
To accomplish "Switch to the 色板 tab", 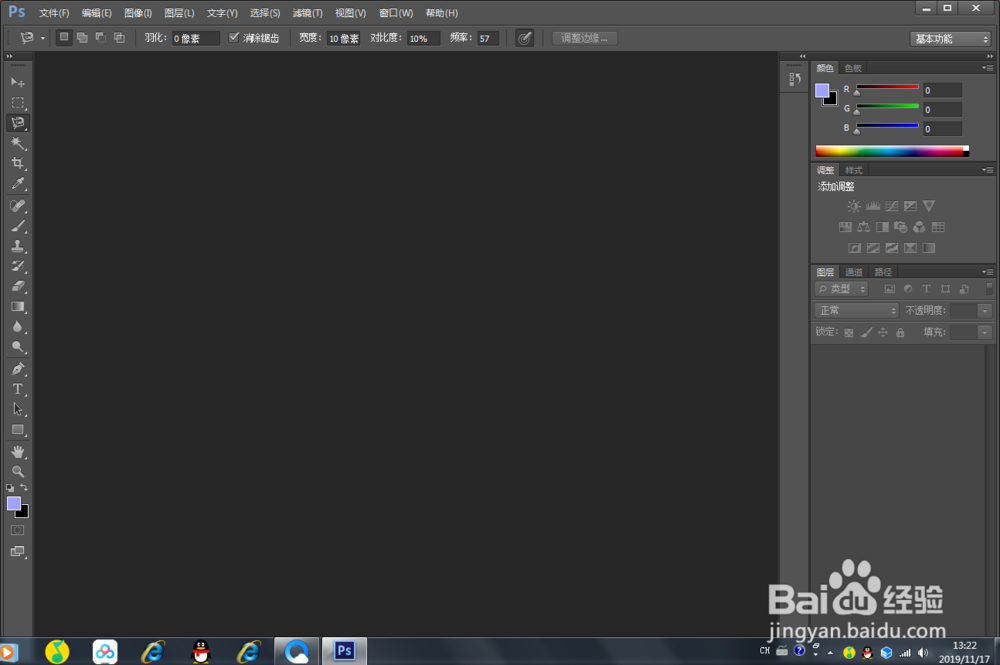I will click(853, 68).
